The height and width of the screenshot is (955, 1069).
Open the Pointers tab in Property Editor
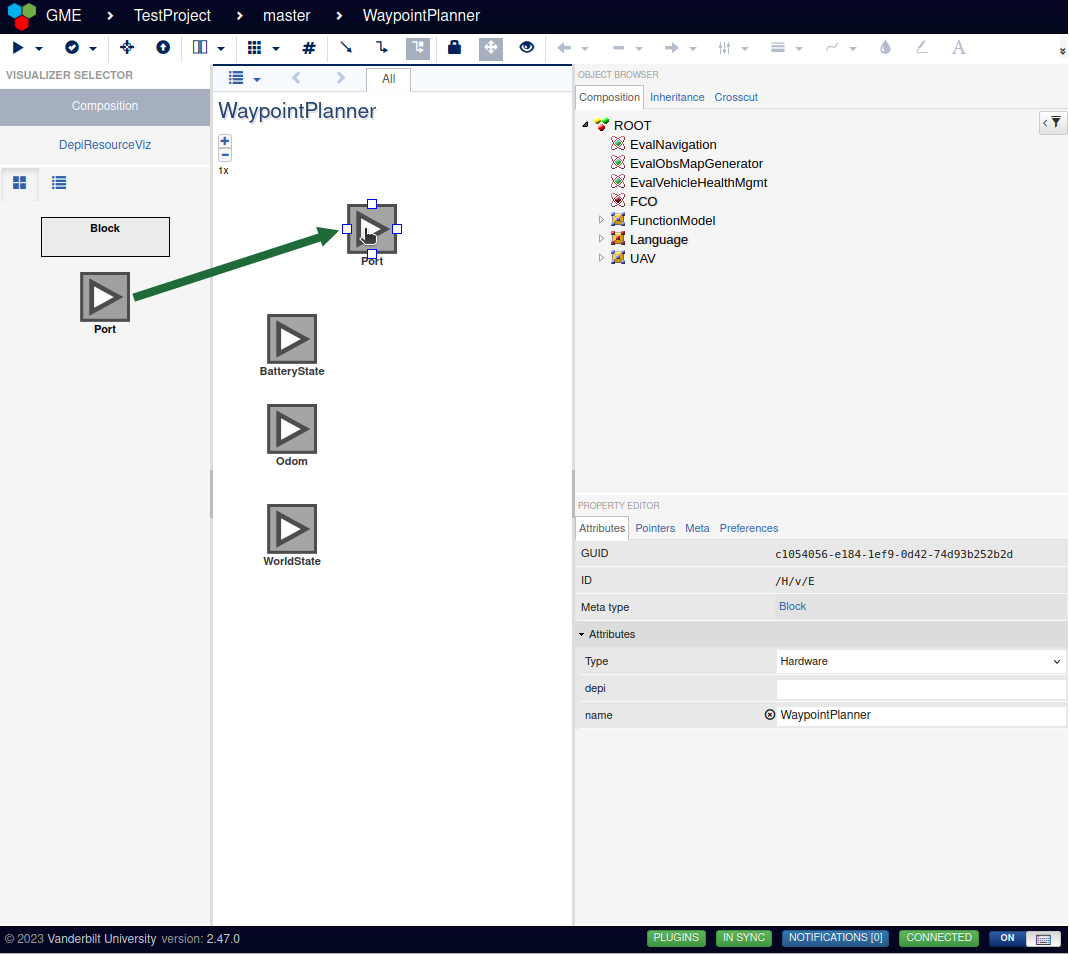655,528
